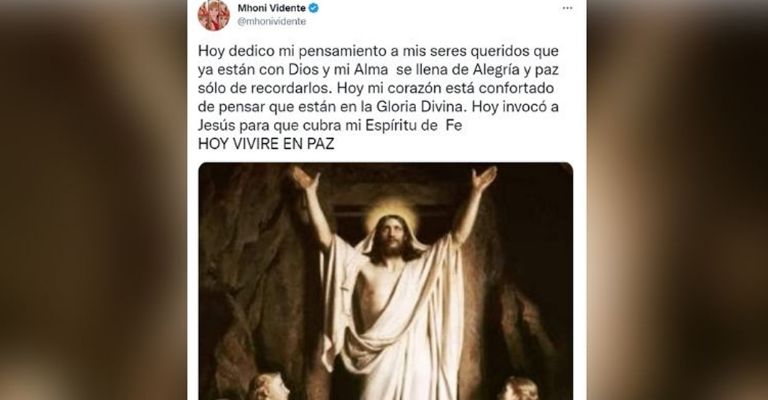Click the kneeling figure's head at the image's bottom left
This screenshot has height=400, width=768.
click(x=268, y=387)
